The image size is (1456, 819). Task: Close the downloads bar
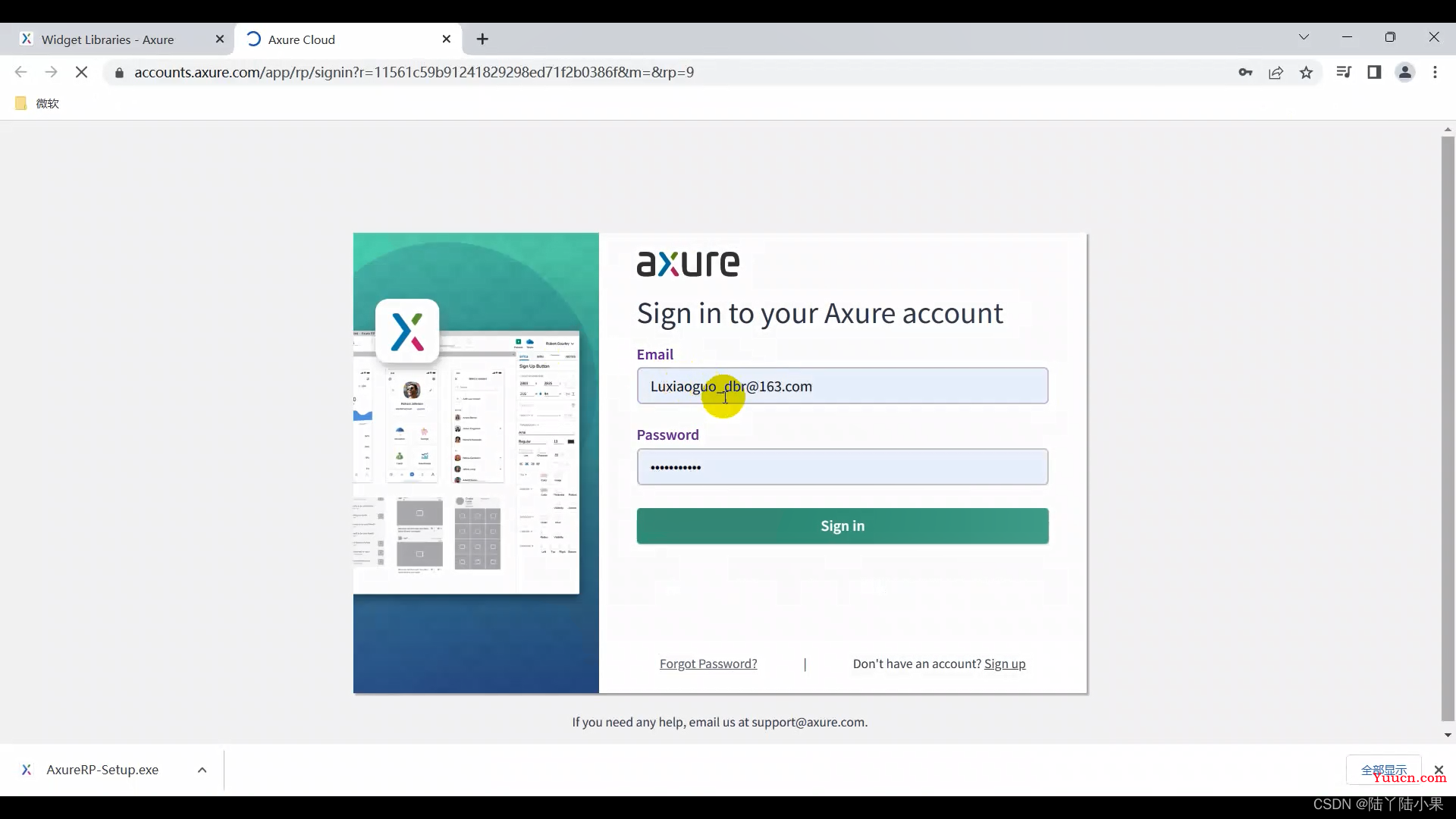pos(1439,770)
